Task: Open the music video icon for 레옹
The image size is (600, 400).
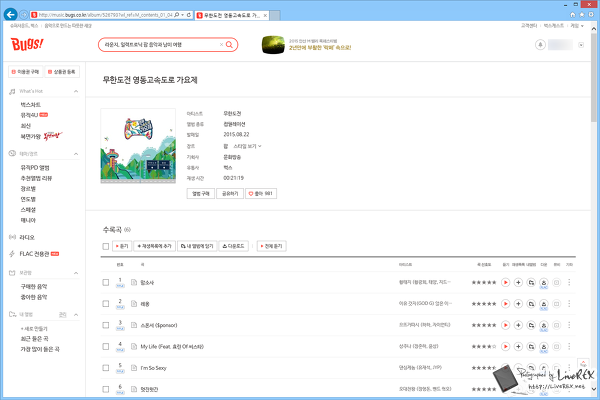Action: pyautogui.click(x=556, y=304)
